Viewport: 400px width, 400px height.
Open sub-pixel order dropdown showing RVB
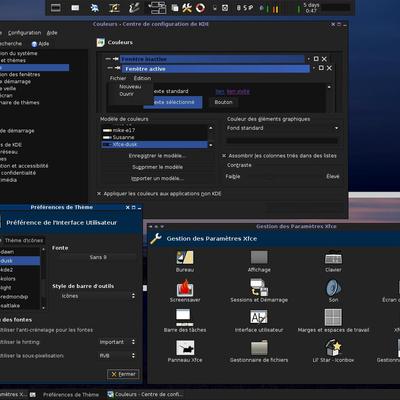pos(117,356)
